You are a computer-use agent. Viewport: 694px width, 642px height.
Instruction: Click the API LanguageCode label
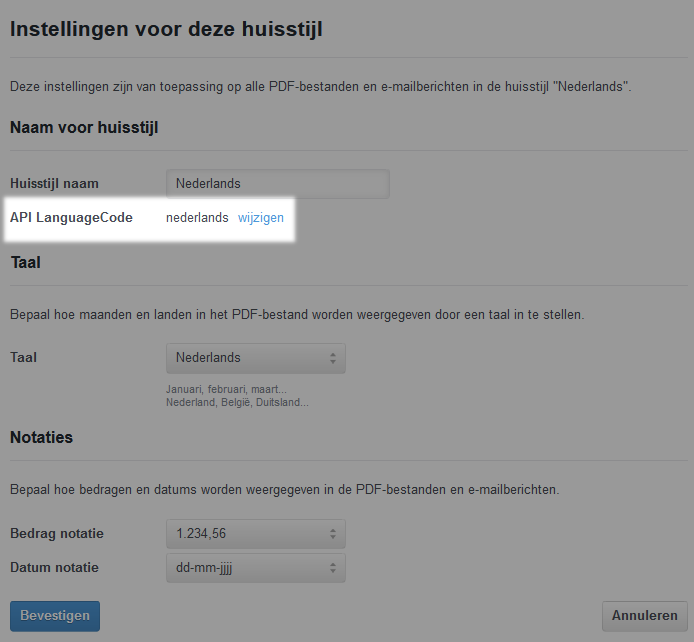71,218
